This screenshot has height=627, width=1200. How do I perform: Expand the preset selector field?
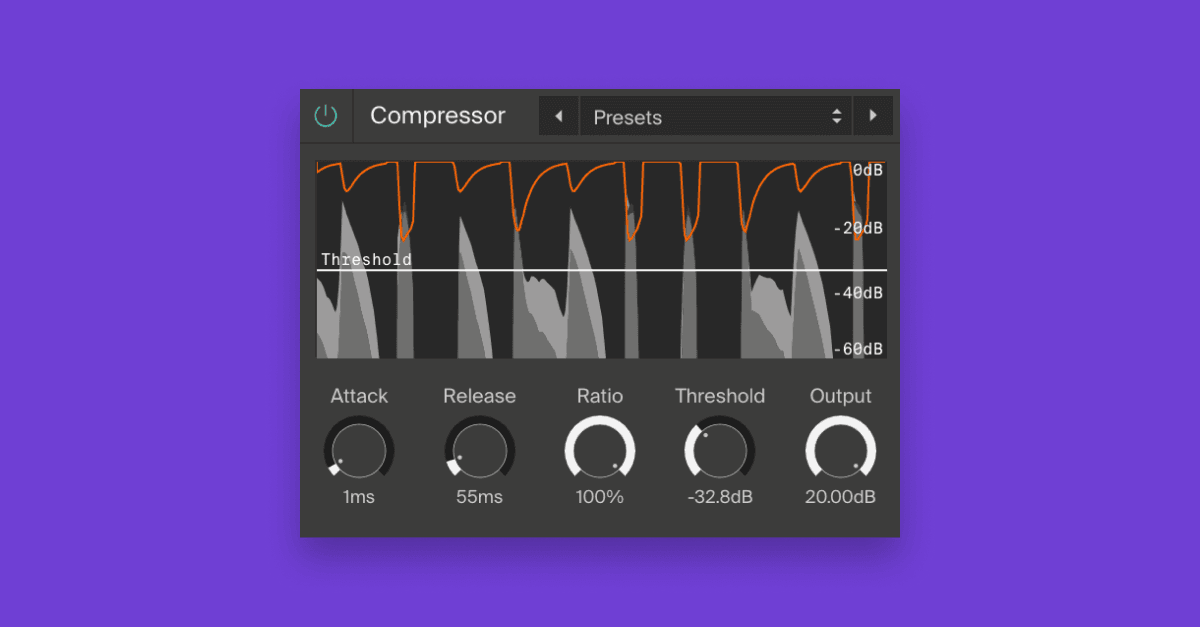(715, 116)
